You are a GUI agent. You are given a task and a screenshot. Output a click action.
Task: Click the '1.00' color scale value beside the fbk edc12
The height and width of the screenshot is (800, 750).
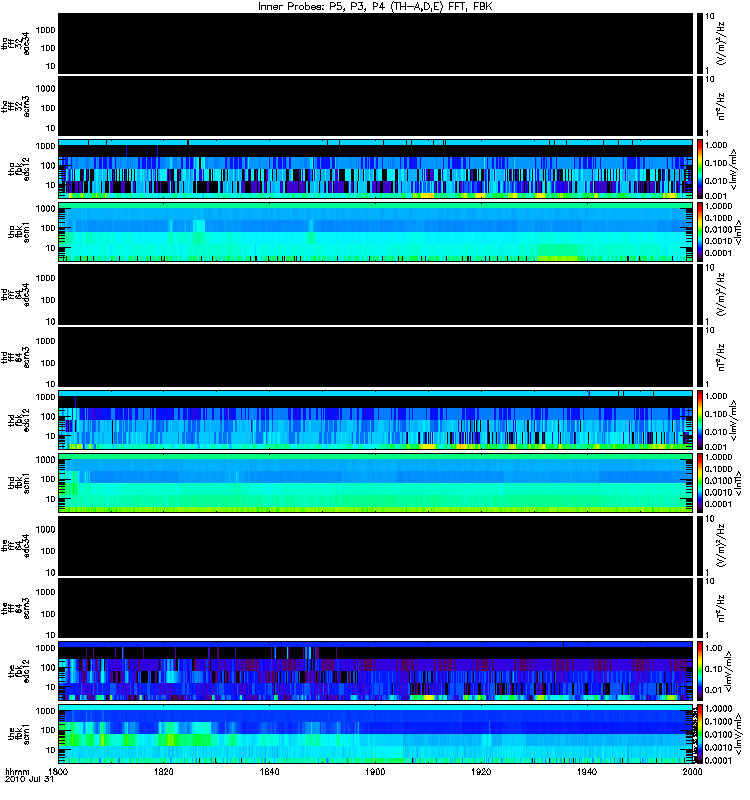click(714, 648)
